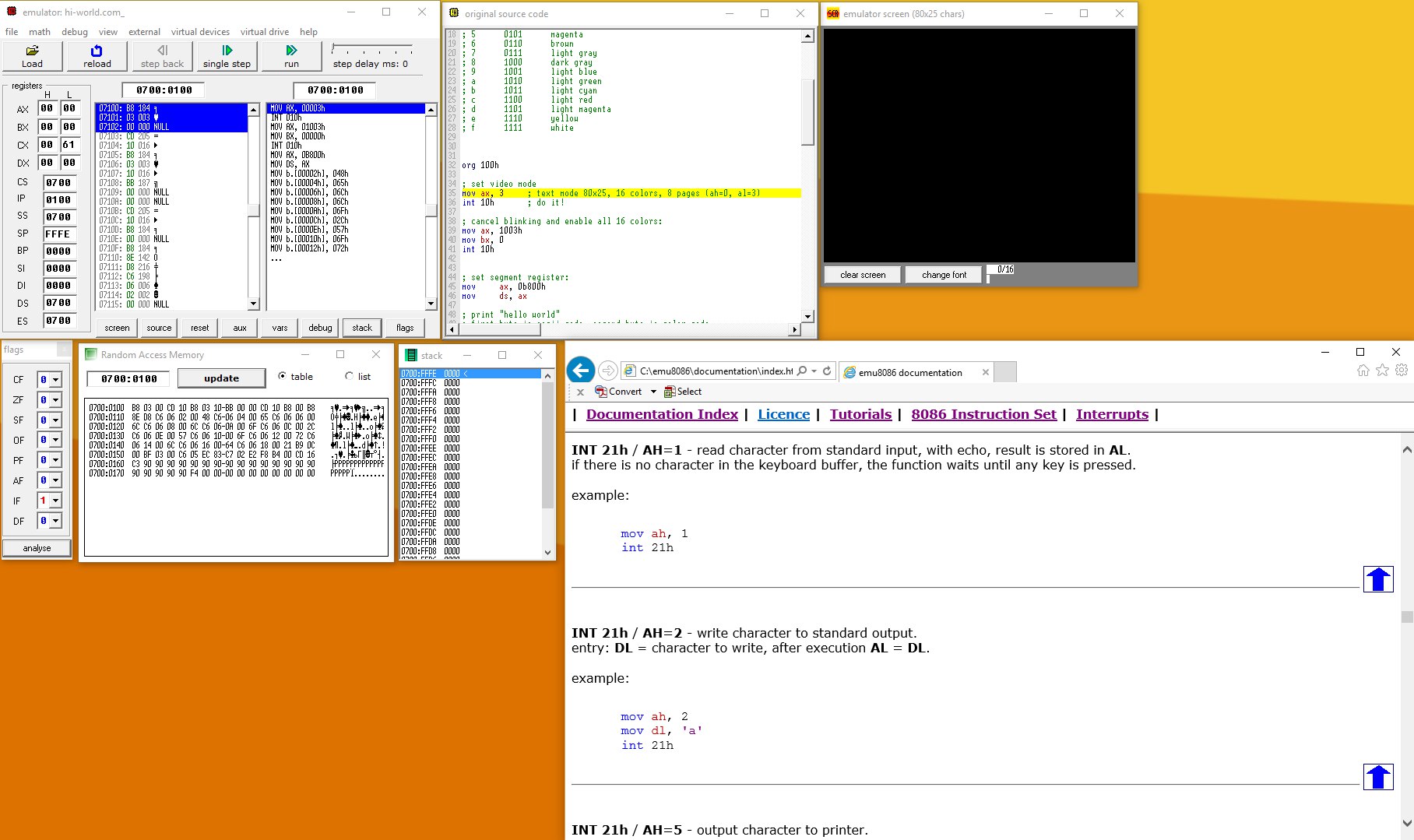Screen dimensions: 1414x840
Task: Select the list radio button
Action: point(349,376)
